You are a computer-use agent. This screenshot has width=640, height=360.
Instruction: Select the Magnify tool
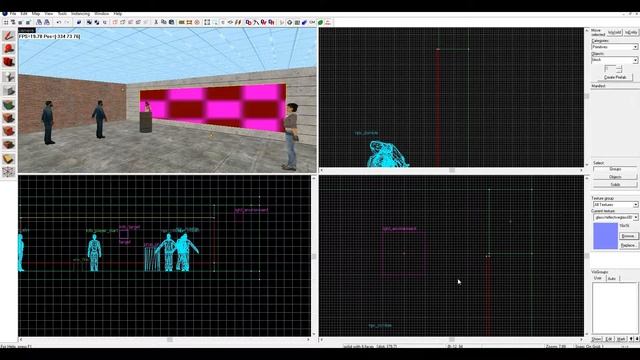click(x=9, y=49)
